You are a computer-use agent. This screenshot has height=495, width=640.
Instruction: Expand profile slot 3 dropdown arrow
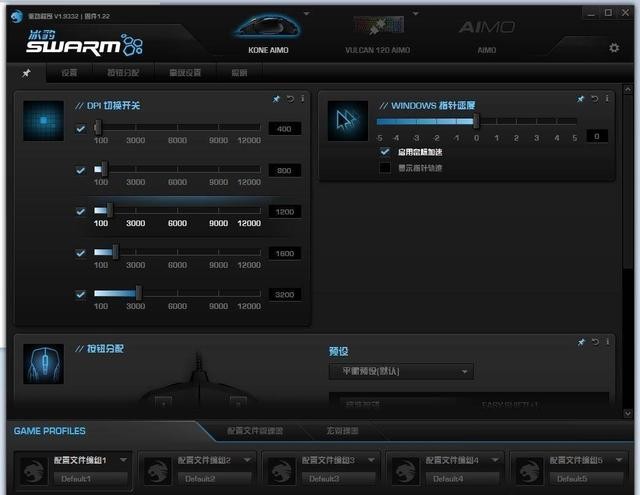pyautogui.click(x=371, y=460)
